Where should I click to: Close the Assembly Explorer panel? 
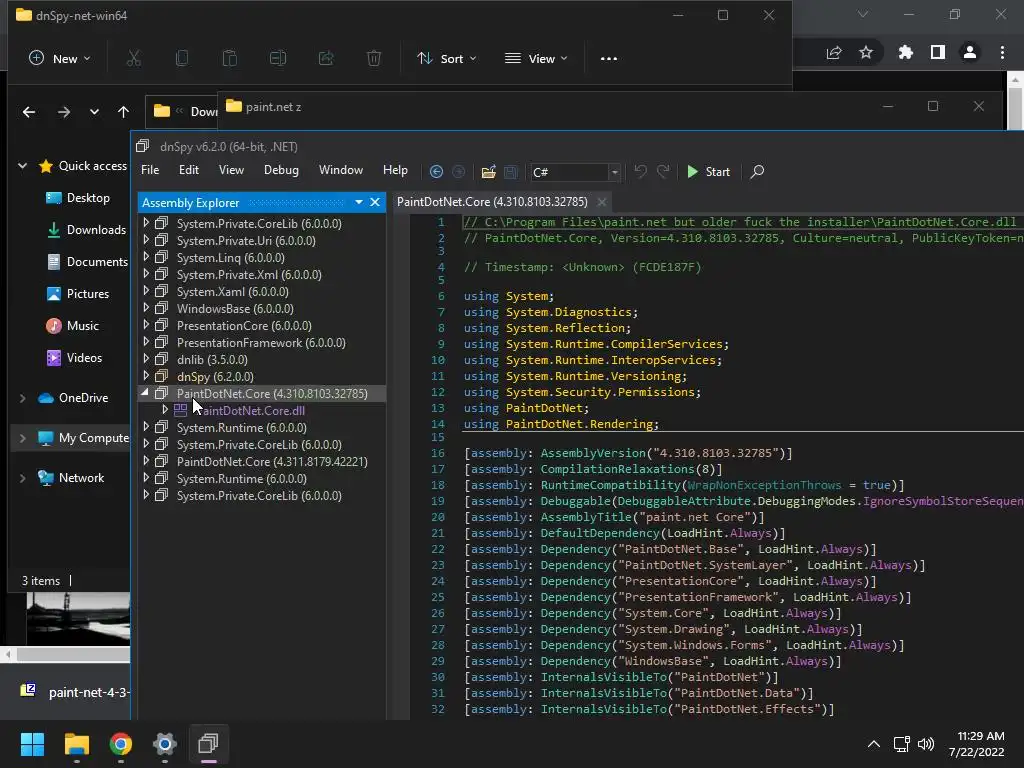click(375, 202)
